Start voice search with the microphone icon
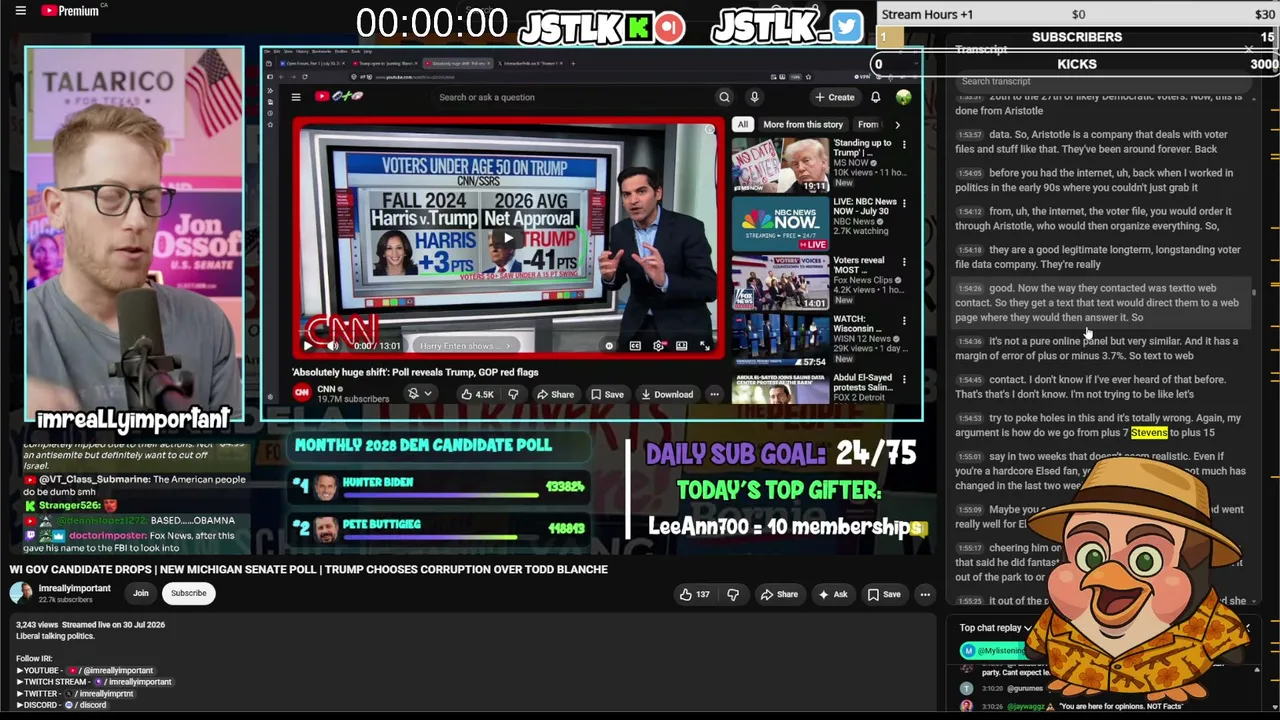Viewport: 1280px width, 720px height. click(x=755, y=97)
